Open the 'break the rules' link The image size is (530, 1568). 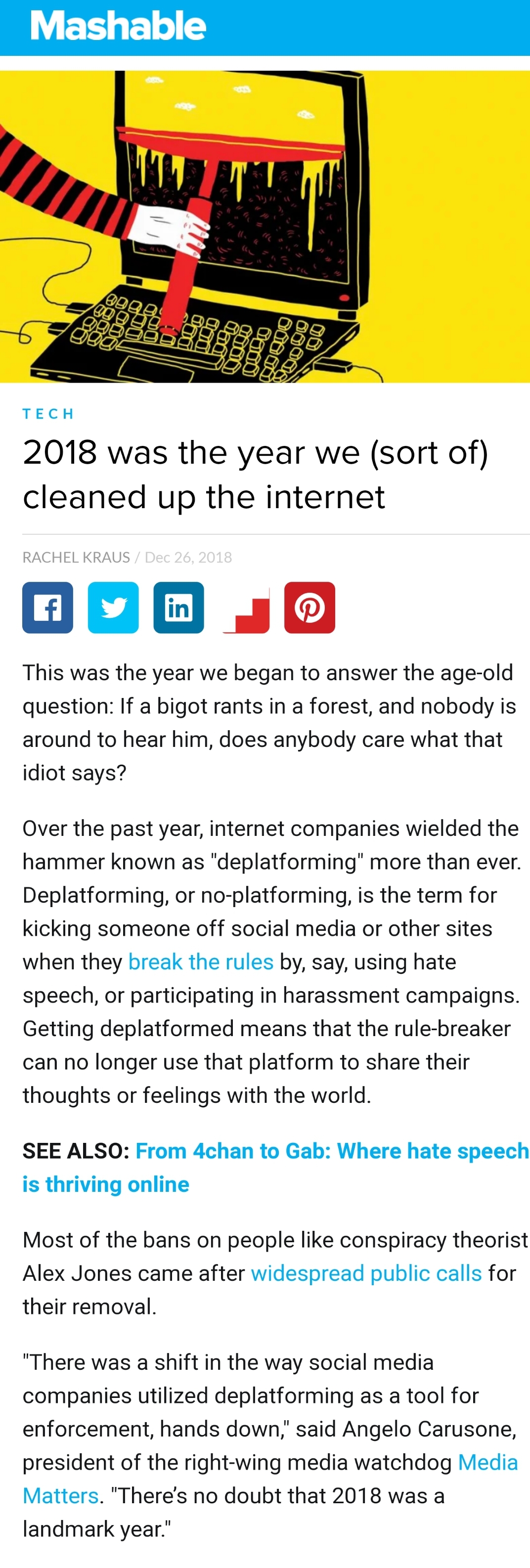[201, 962]
